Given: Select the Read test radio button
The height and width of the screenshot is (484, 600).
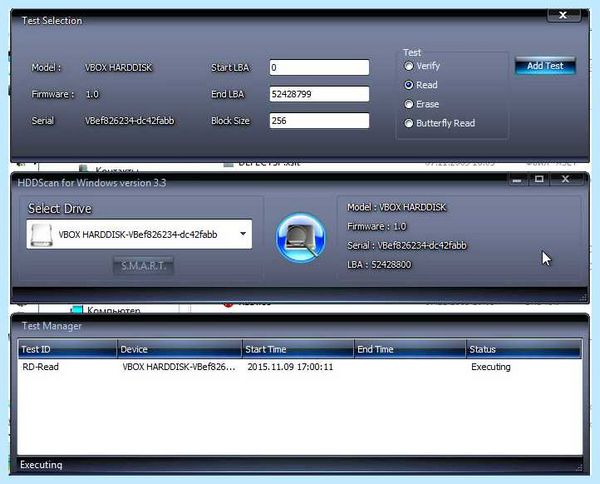Looking at the screenshot, I should coord(409,85).
